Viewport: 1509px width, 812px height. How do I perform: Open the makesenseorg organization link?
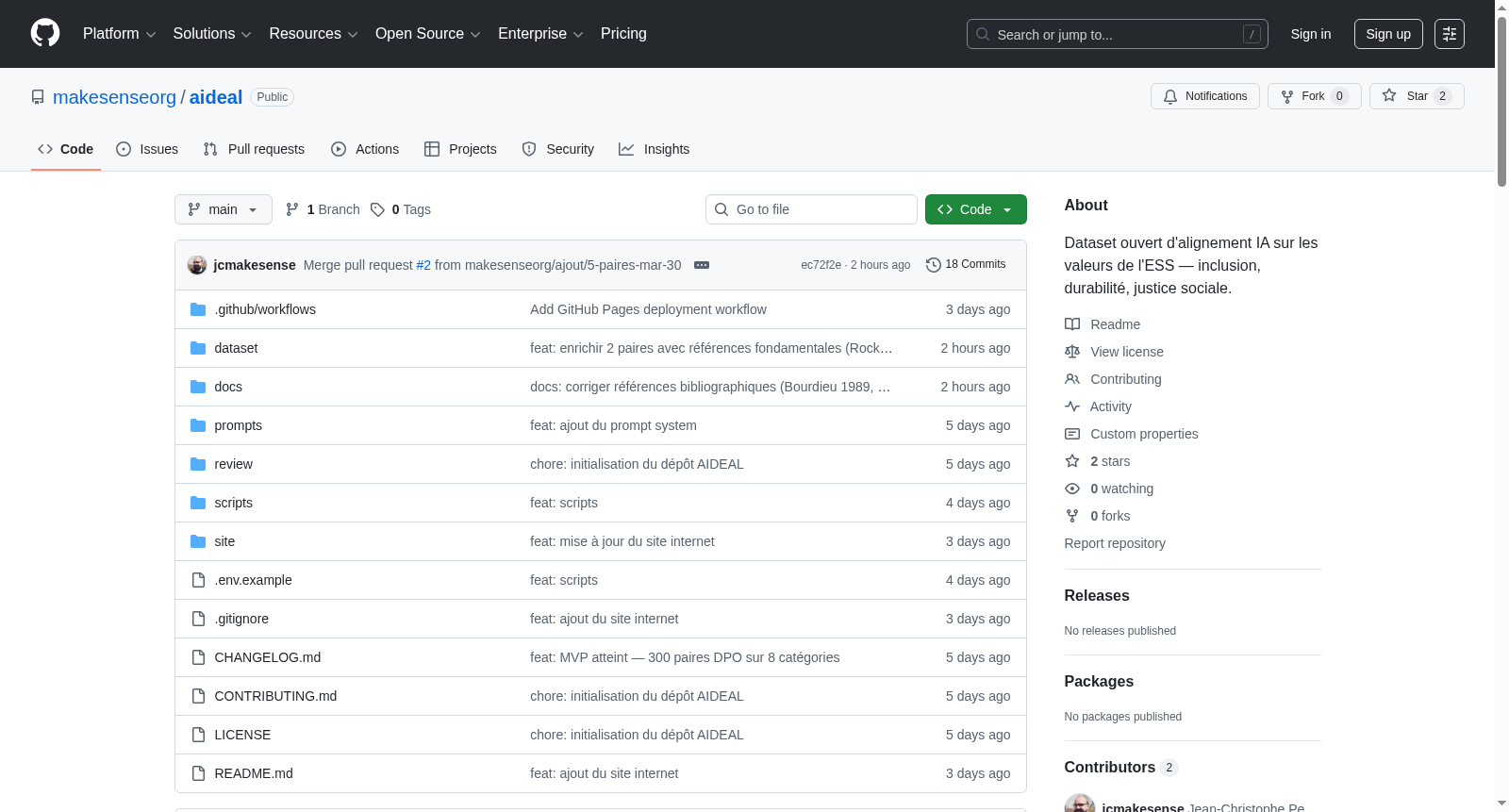(114, 97)
